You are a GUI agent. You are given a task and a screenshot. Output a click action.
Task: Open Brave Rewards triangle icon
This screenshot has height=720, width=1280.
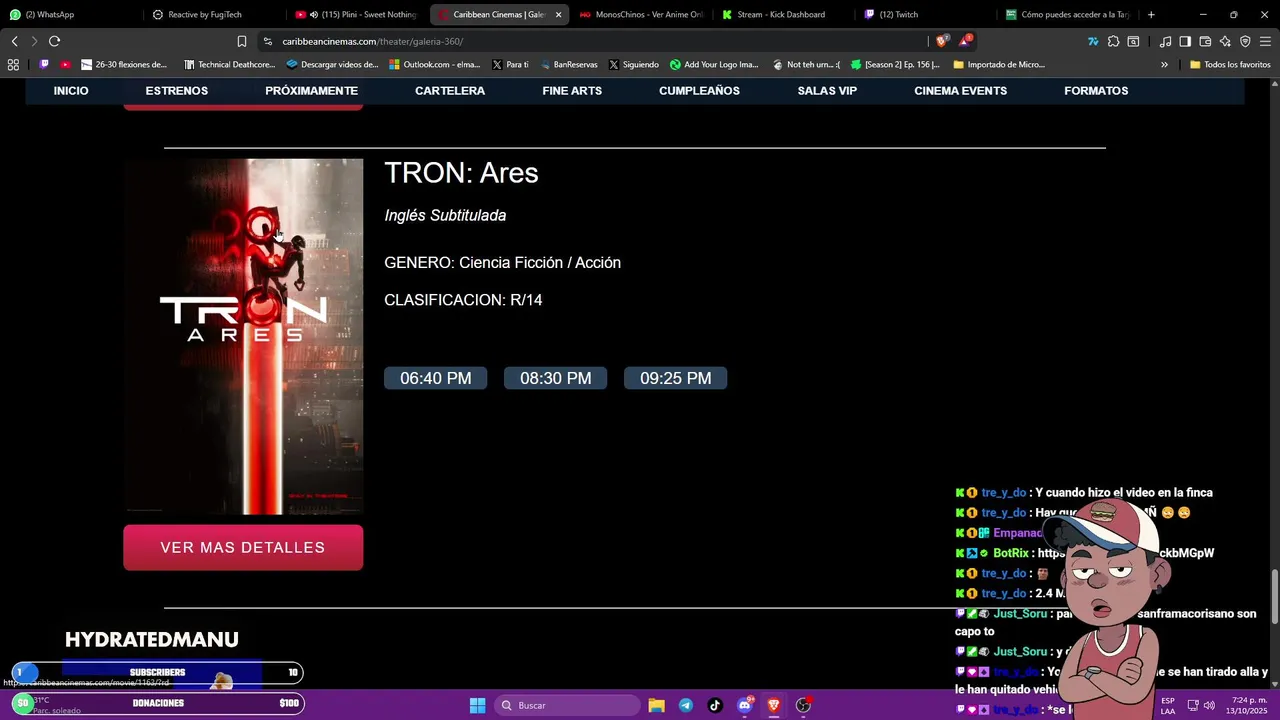(x=966, y=41)
